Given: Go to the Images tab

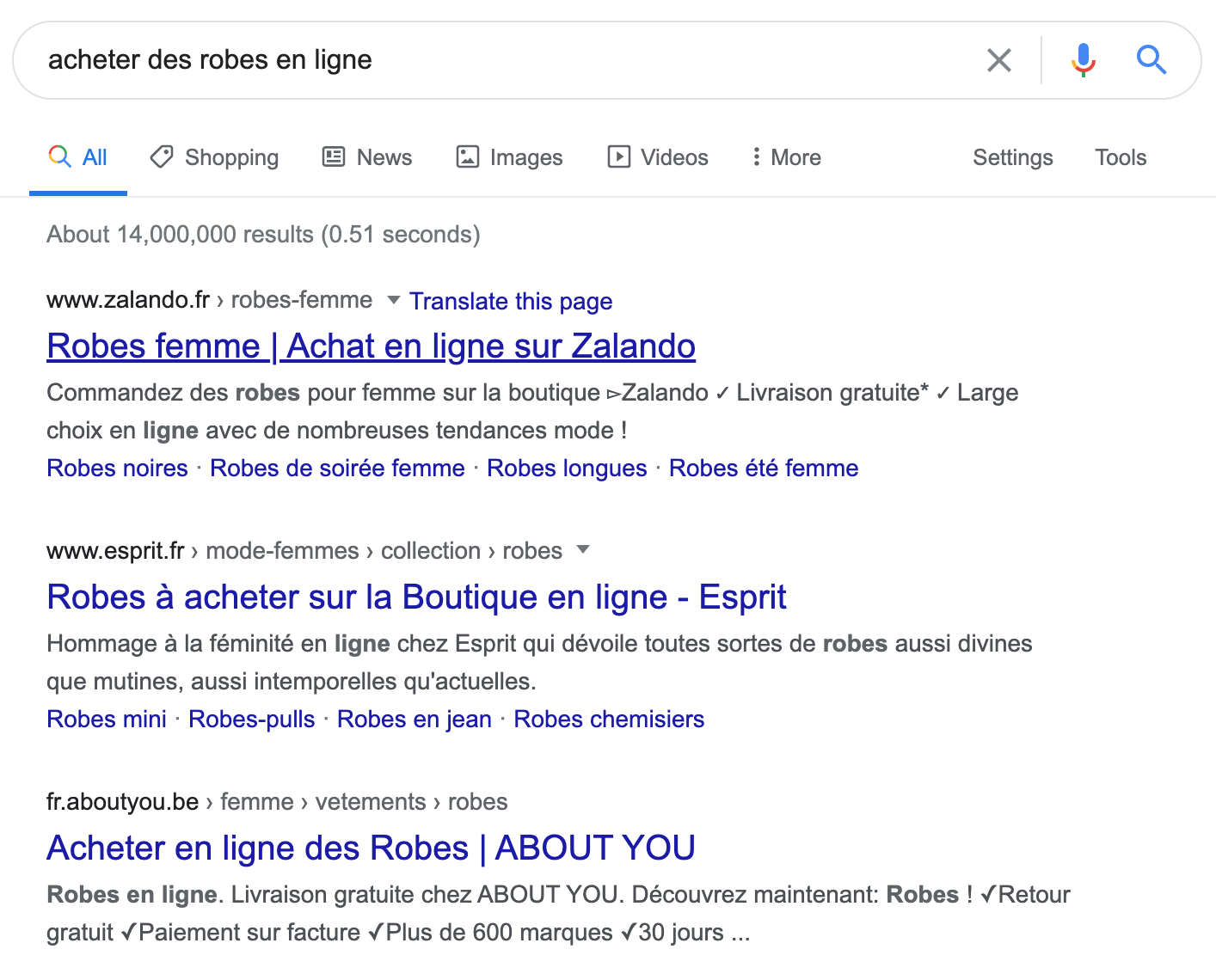Looking at the screenshot, I should (x=509, y=157).
